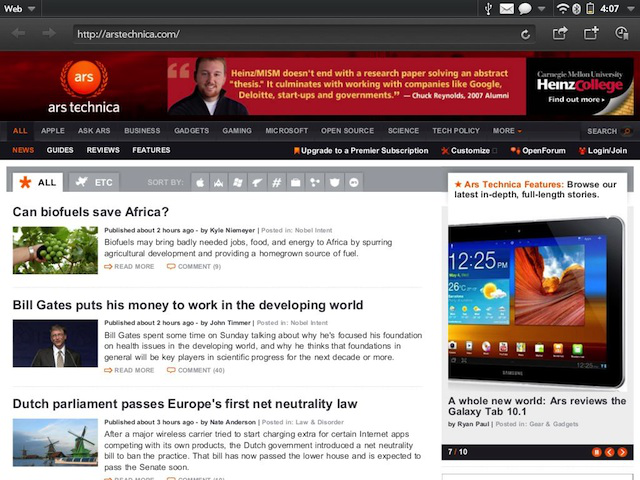Screen dimensions: 640x480
Task: Sort stories by the hash symbol icon
Action: pyautogui.click(x=276, y=182)
